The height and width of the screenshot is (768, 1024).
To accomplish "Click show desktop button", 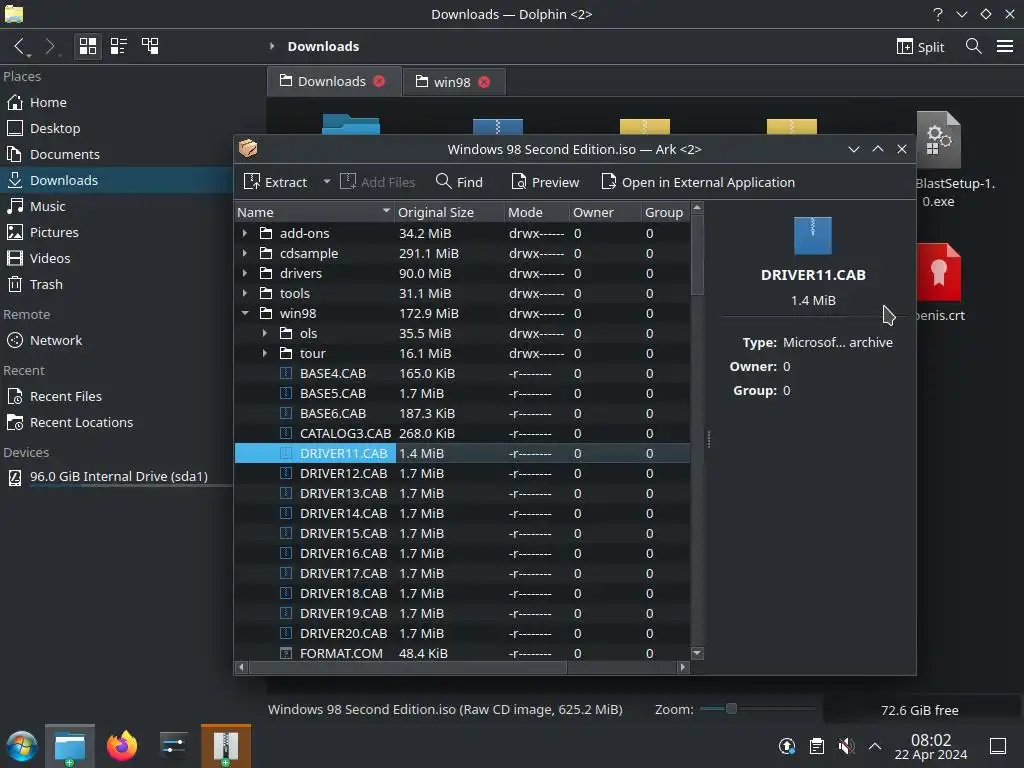I will coord(997,746).
